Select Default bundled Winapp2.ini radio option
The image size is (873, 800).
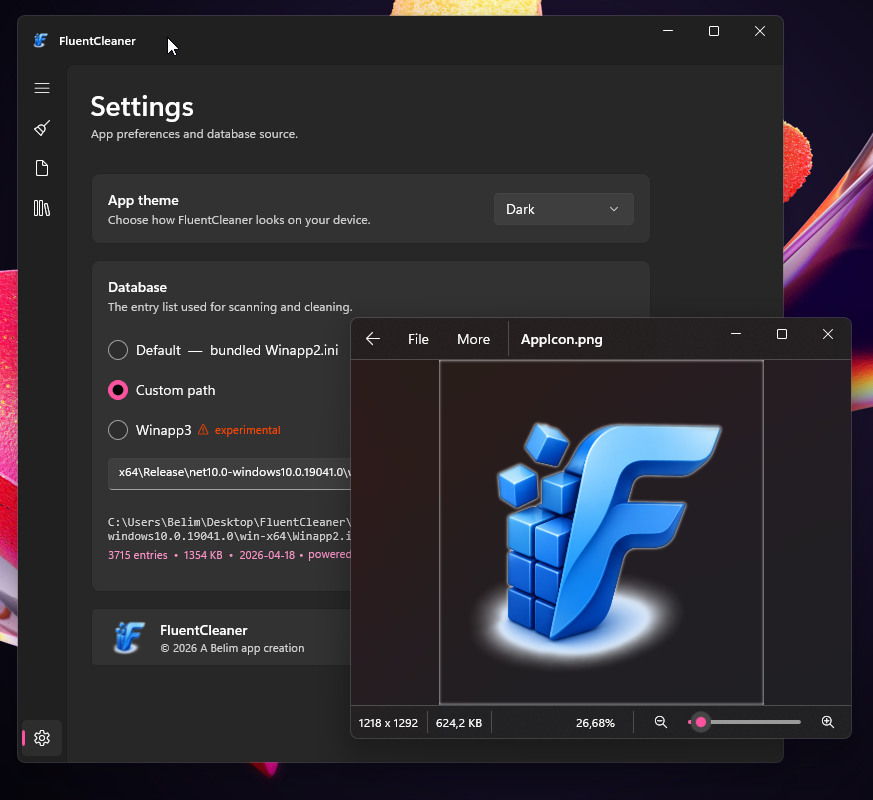pyautogui.click(x=117, y=350)
